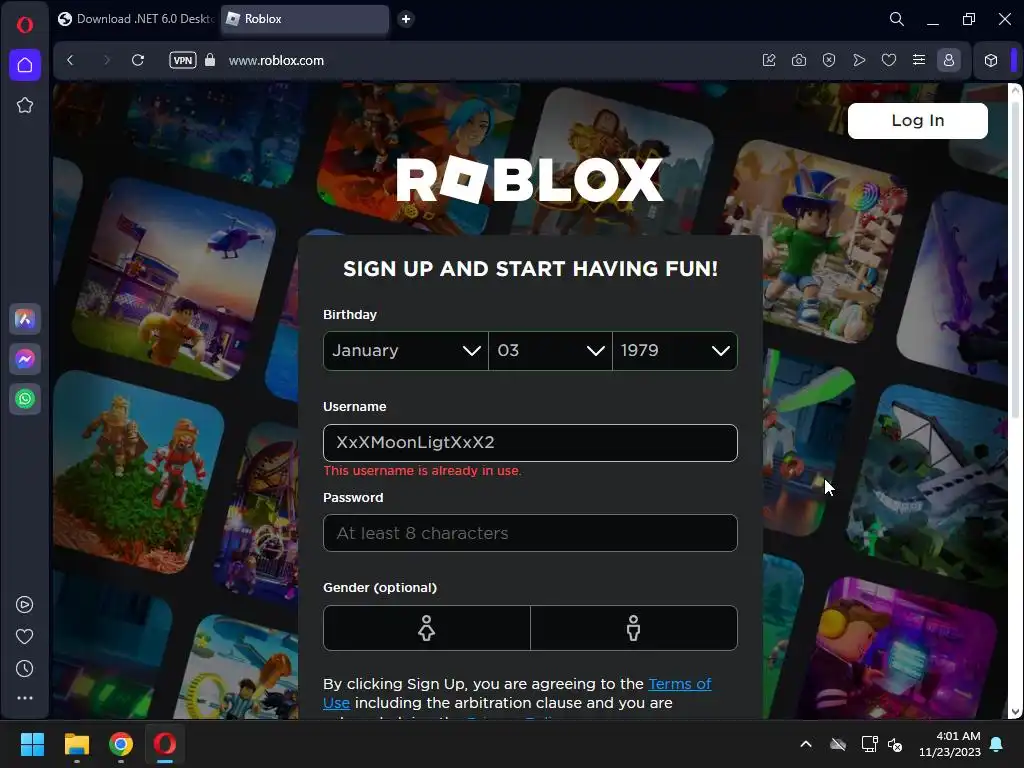Image resolution: width=1024 pixels, height=768 pixels.
Task: Click the Log In button
Action: (x=918, y=120)
